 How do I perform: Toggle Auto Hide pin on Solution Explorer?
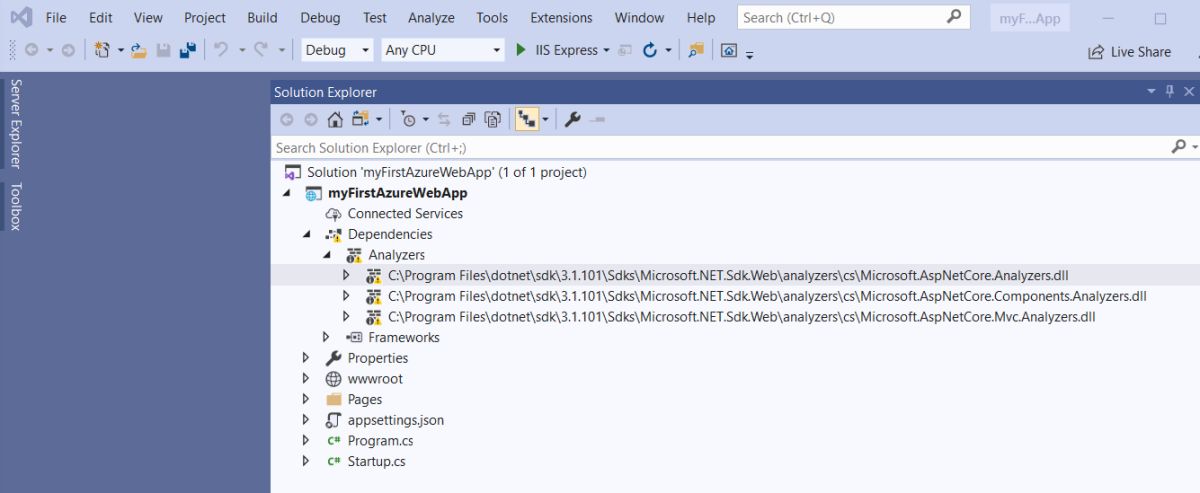click(1170, 91)
